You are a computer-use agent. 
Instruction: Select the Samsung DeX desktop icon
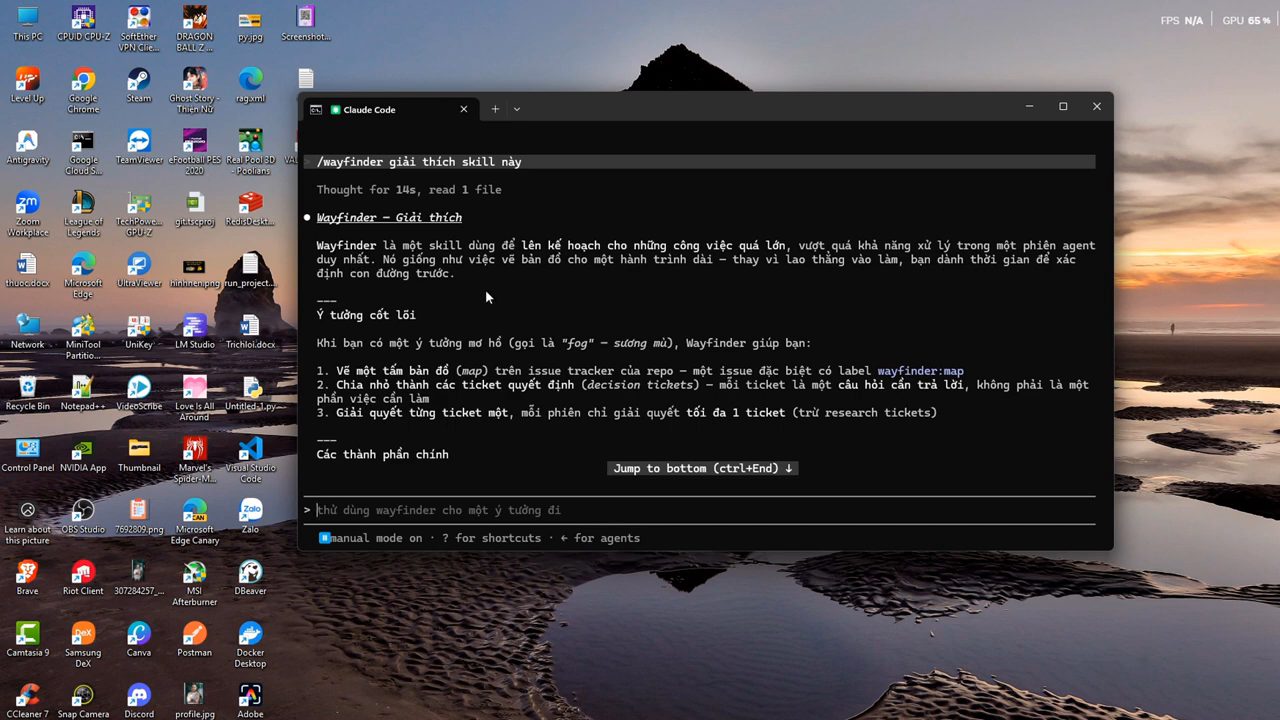(83, 645)
